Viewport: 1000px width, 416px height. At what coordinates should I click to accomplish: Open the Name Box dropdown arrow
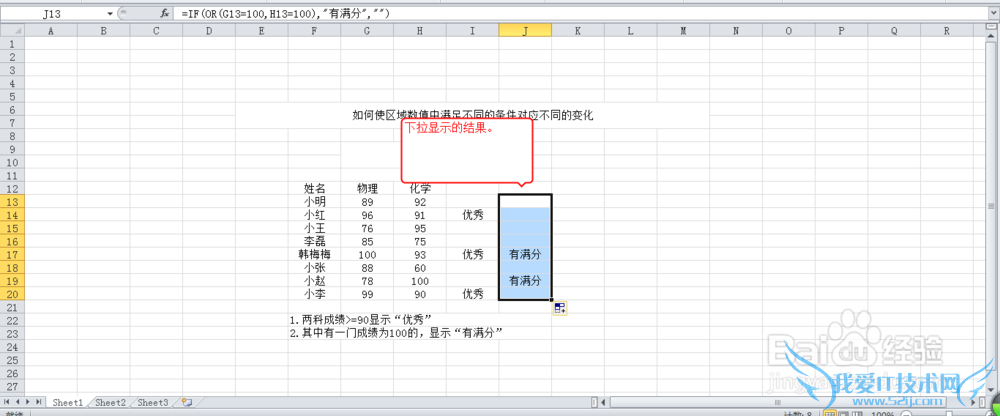[x=110, y=13]
